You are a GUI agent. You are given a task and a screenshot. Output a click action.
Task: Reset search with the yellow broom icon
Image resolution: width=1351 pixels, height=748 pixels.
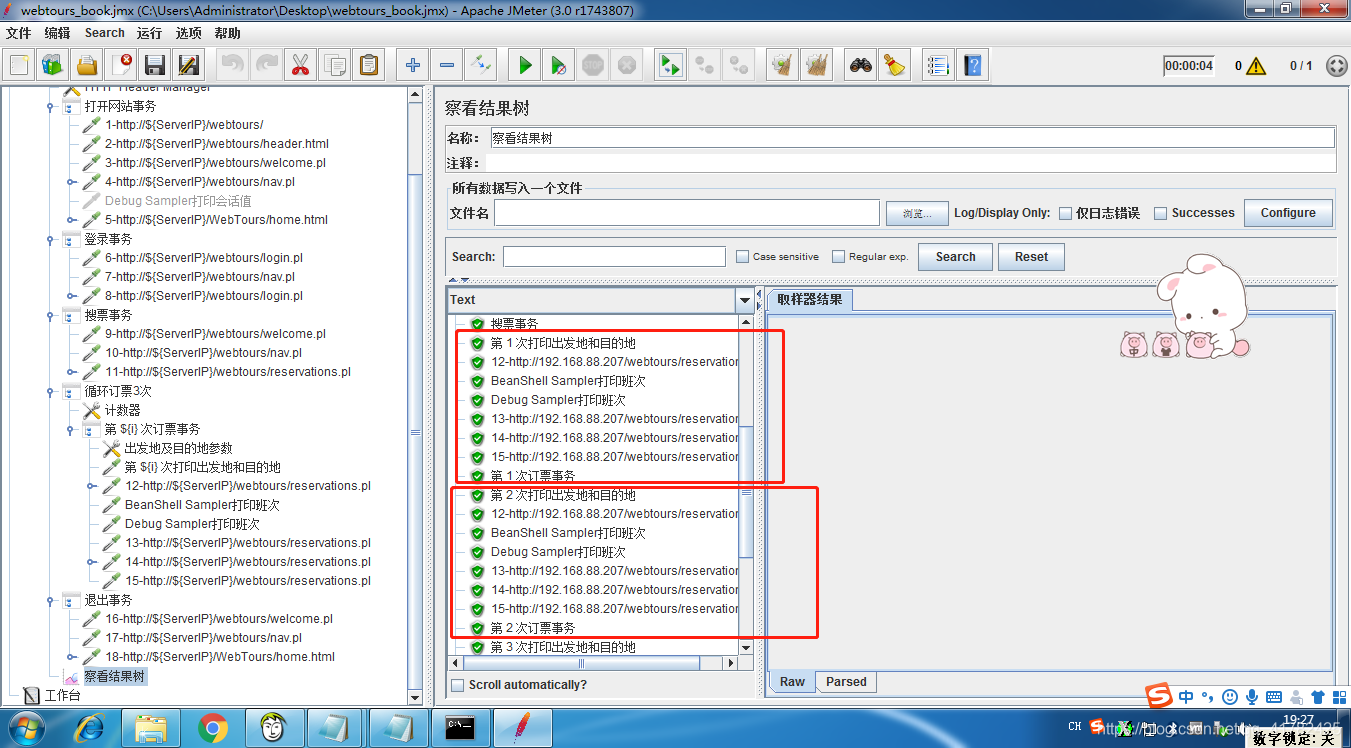tap(894, 66)
